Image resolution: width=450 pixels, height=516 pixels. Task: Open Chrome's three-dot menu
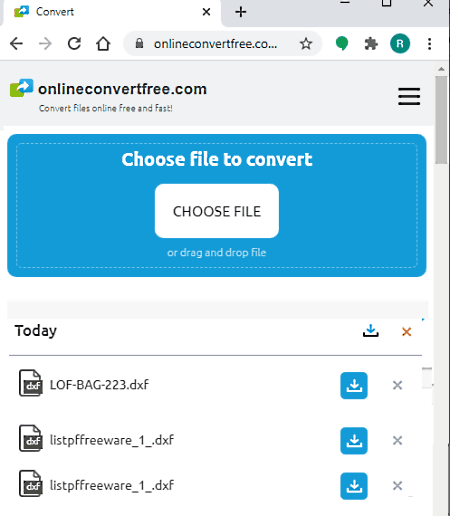429,44
